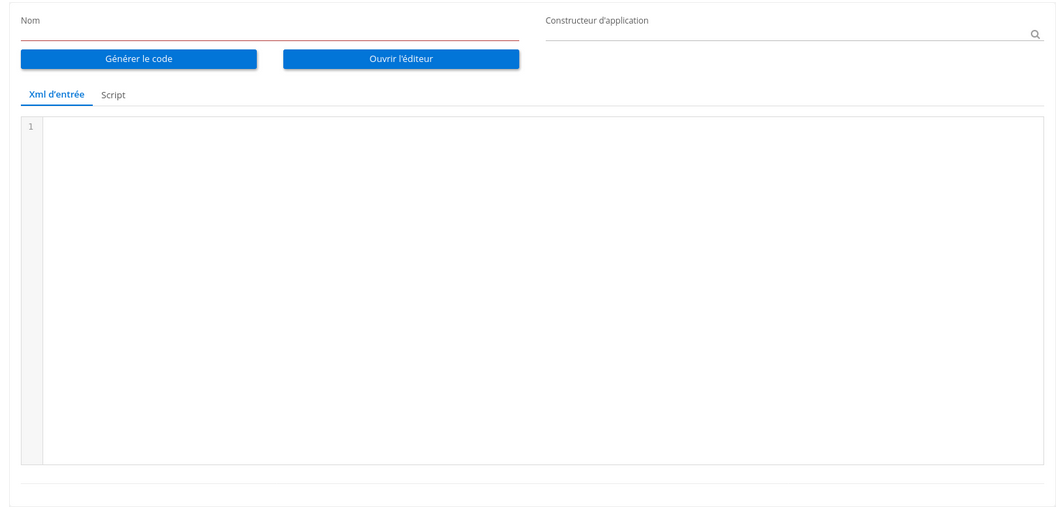The height and width of the screenshot is (516, 1062).
Task: Click the empty center of the code editor
Action: pyautogui.click(x=543, y=290)
